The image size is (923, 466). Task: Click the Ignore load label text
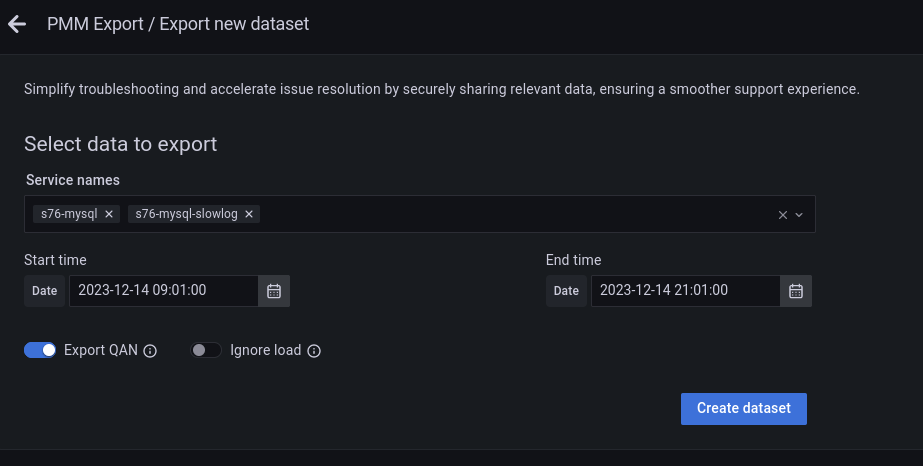(x=266, y=350)
